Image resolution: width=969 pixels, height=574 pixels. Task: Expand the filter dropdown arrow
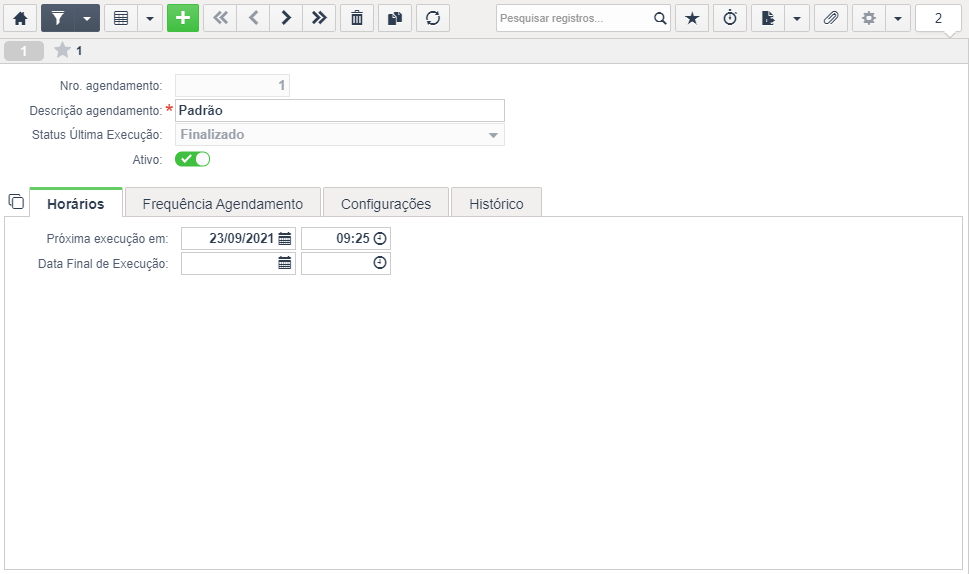(87, 19)
